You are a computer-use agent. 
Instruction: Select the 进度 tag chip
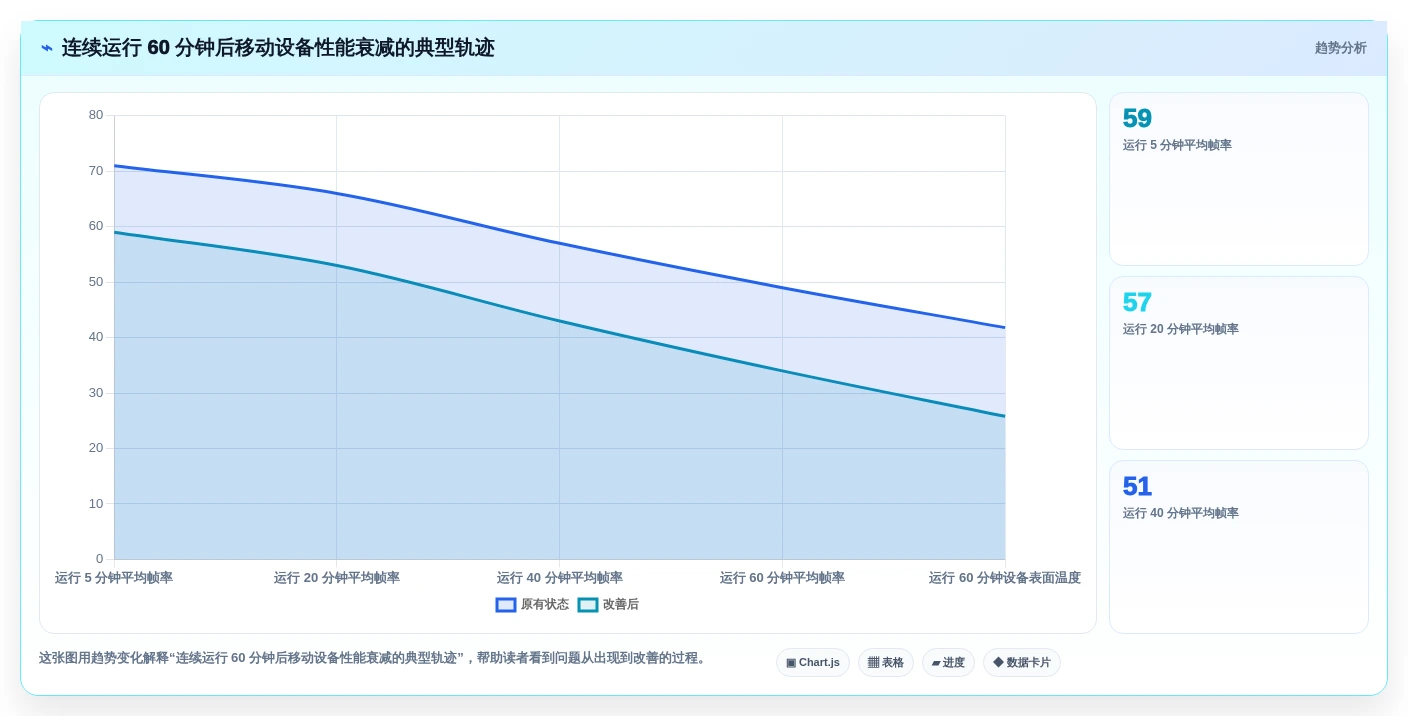[x=948, y=663]
